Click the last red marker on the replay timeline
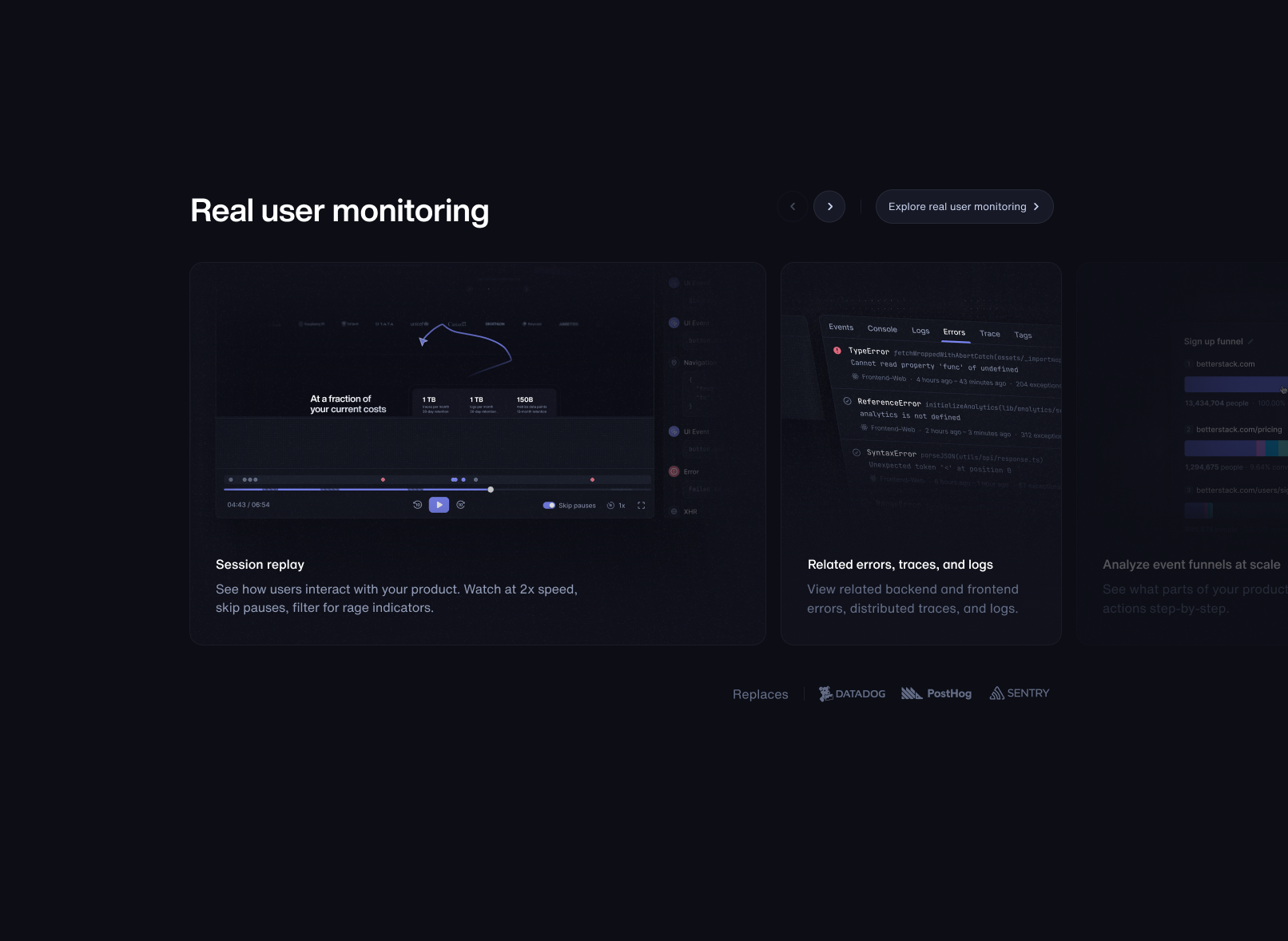Viewport: 1288px width, 941px height. tap(592, 479)
